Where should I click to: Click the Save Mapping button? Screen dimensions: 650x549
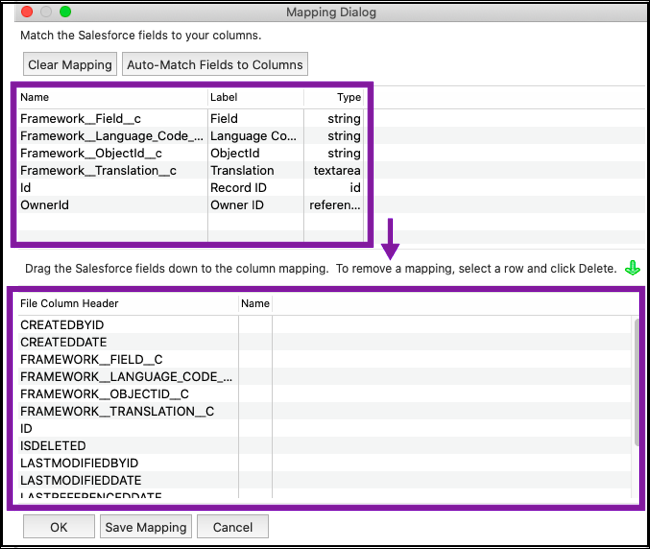[146, 527]
